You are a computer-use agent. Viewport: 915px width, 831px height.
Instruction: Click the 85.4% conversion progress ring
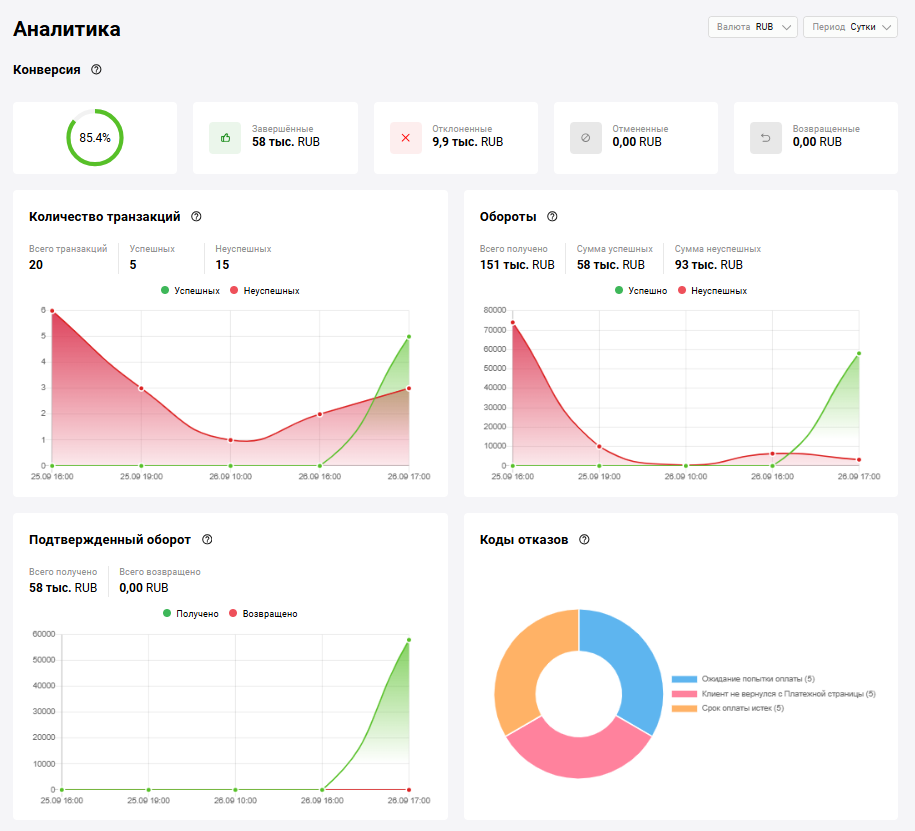point(95,138)
